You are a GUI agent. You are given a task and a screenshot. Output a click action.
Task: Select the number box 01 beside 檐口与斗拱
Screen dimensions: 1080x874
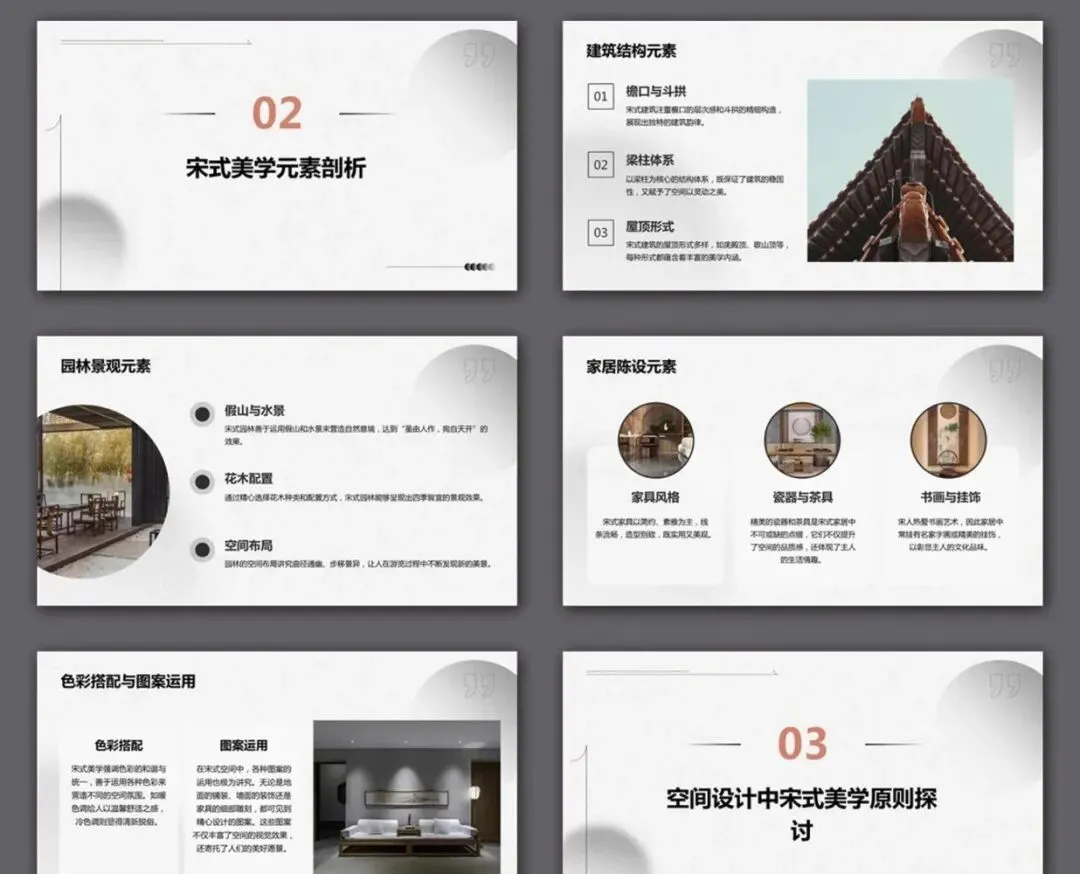pyautogui.click(x=601, y=96)
